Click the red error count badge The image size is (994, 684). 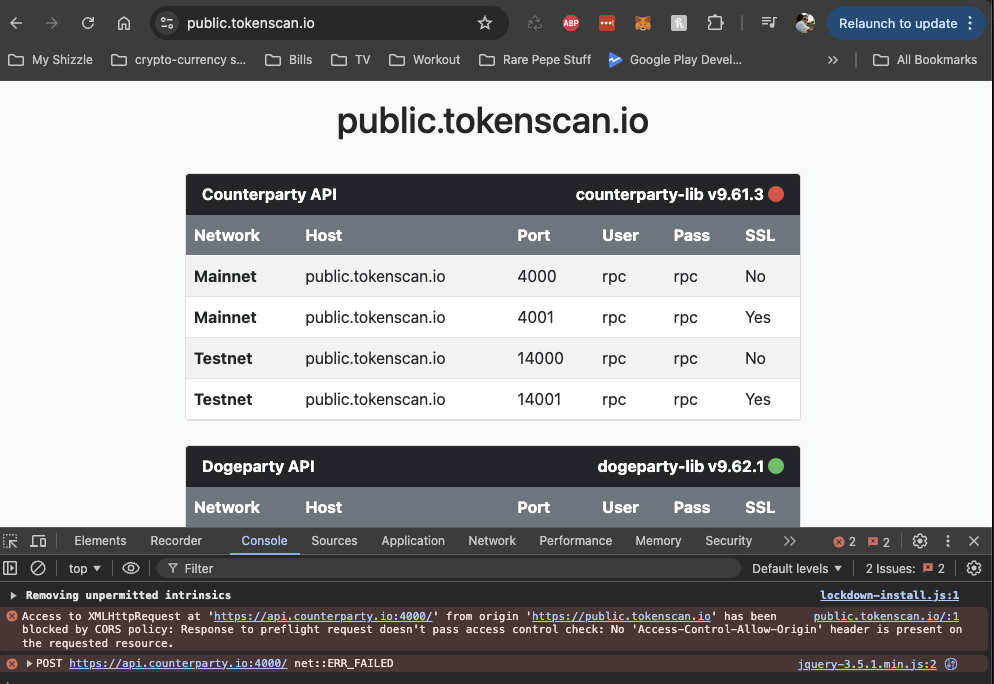point(845,541)
